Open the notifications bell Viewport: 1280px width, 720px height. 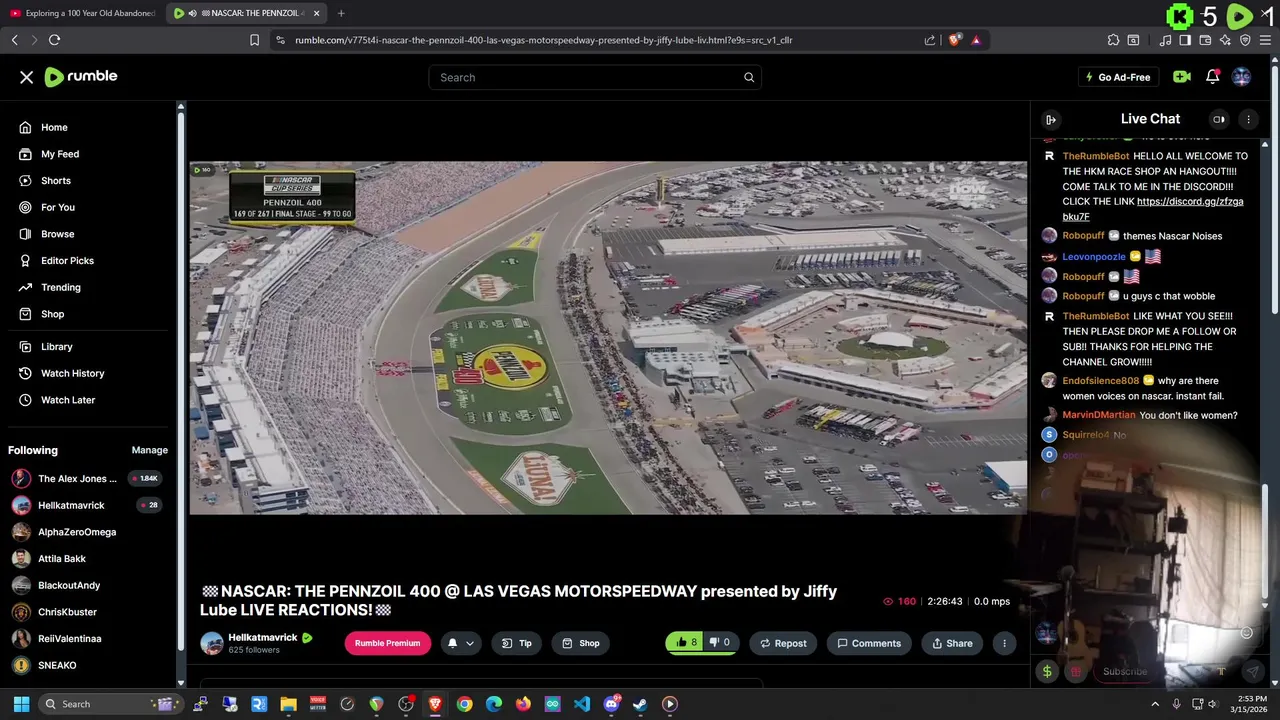[1212, 77]
